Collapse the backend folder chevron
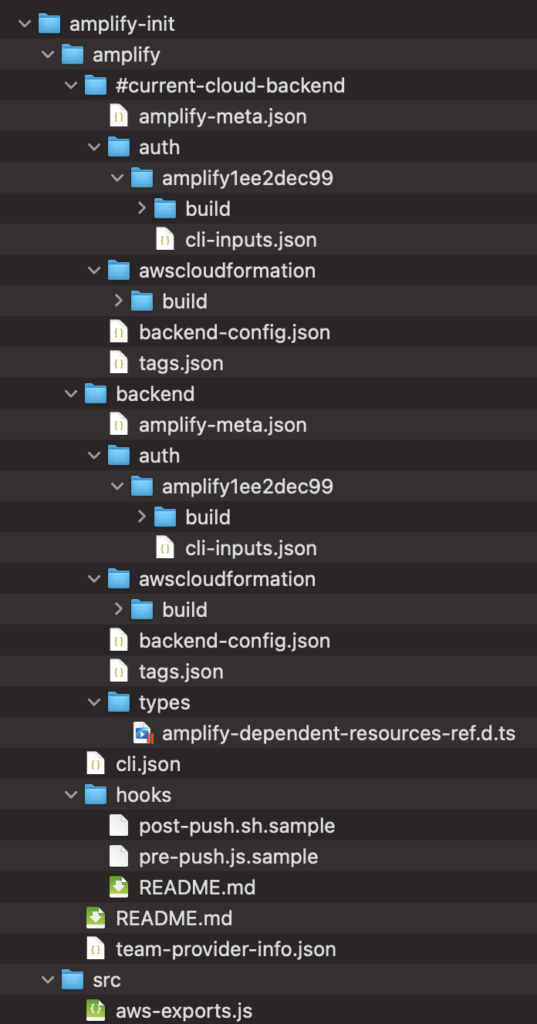The image size is (537, 1024). point(71,394)
